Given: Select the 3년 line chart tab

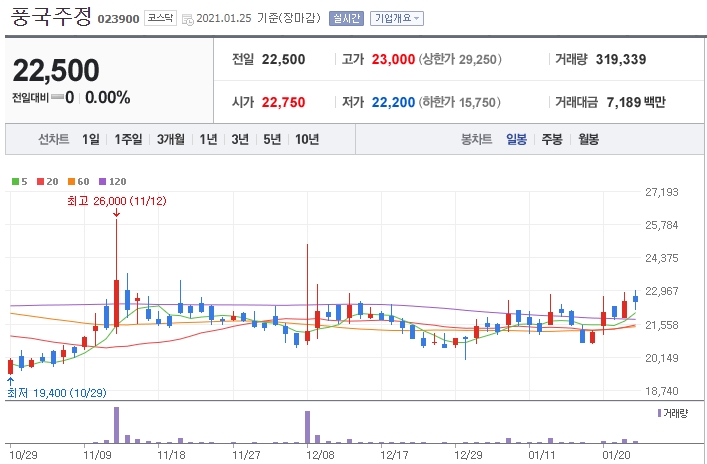Looking at the screenshot, I should pyautogui.click(x=240, y=139).
